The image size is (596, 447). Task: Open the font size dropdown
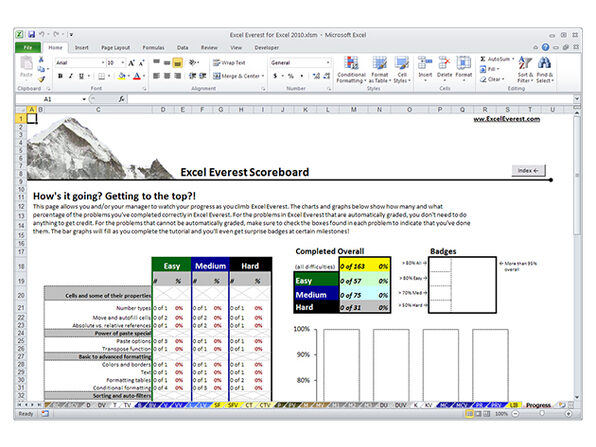click(123, 63)
